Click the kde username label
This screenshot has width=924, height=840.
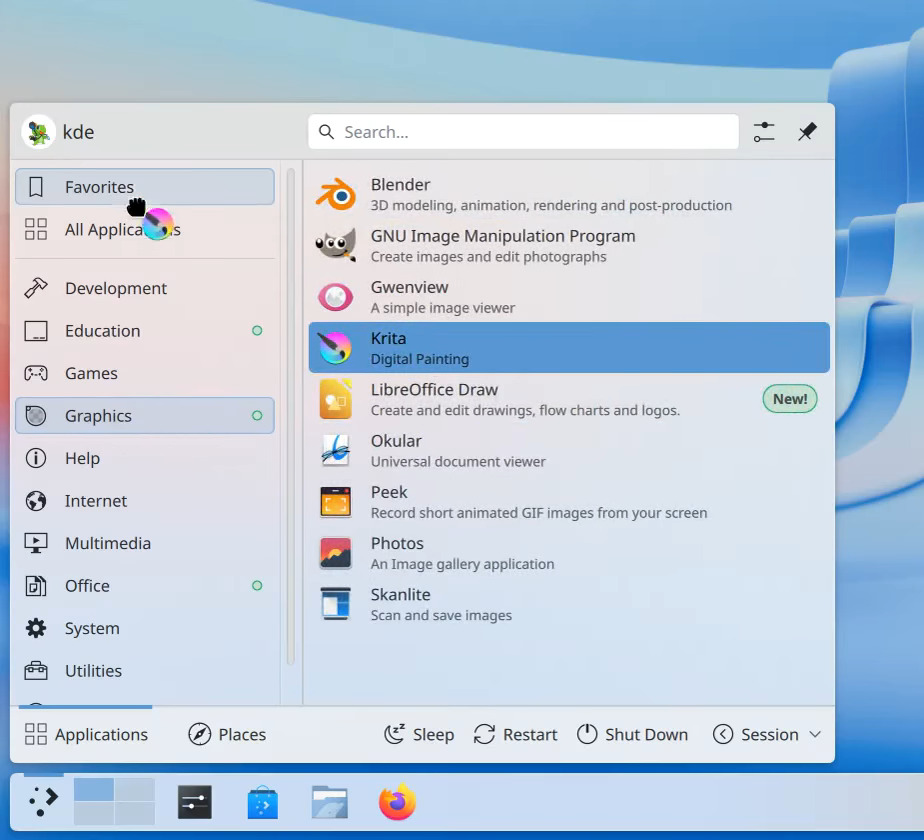coord(78,132)
